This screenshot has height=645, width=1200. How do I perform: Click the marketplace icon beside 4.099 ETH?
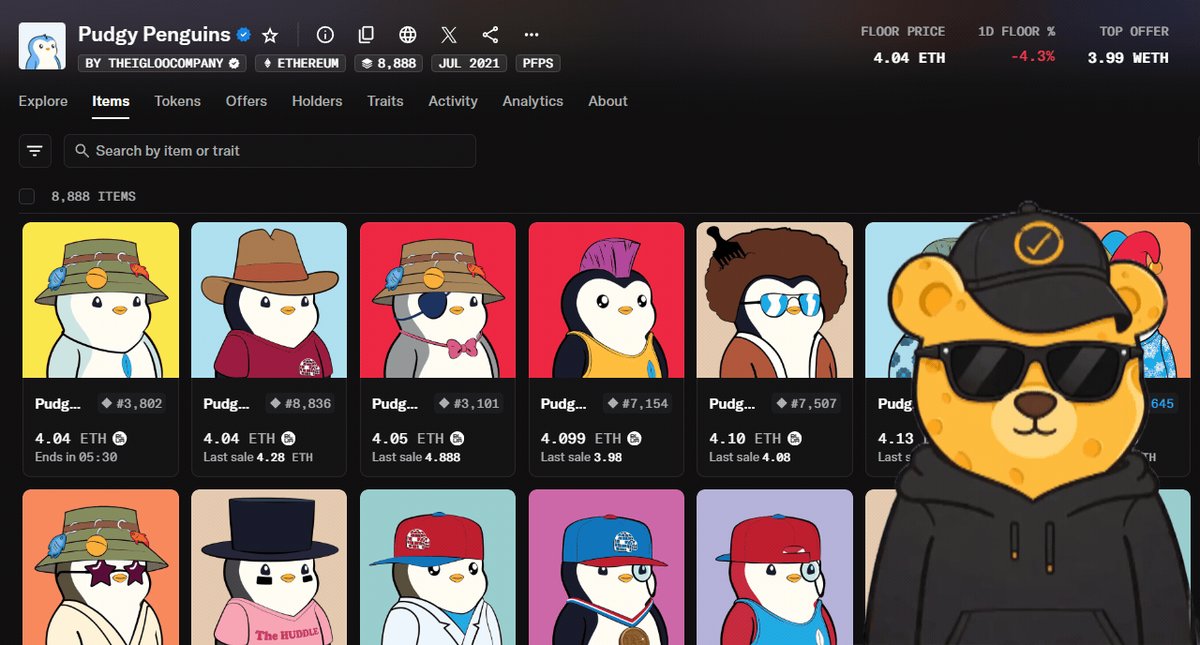coord(634,438)
